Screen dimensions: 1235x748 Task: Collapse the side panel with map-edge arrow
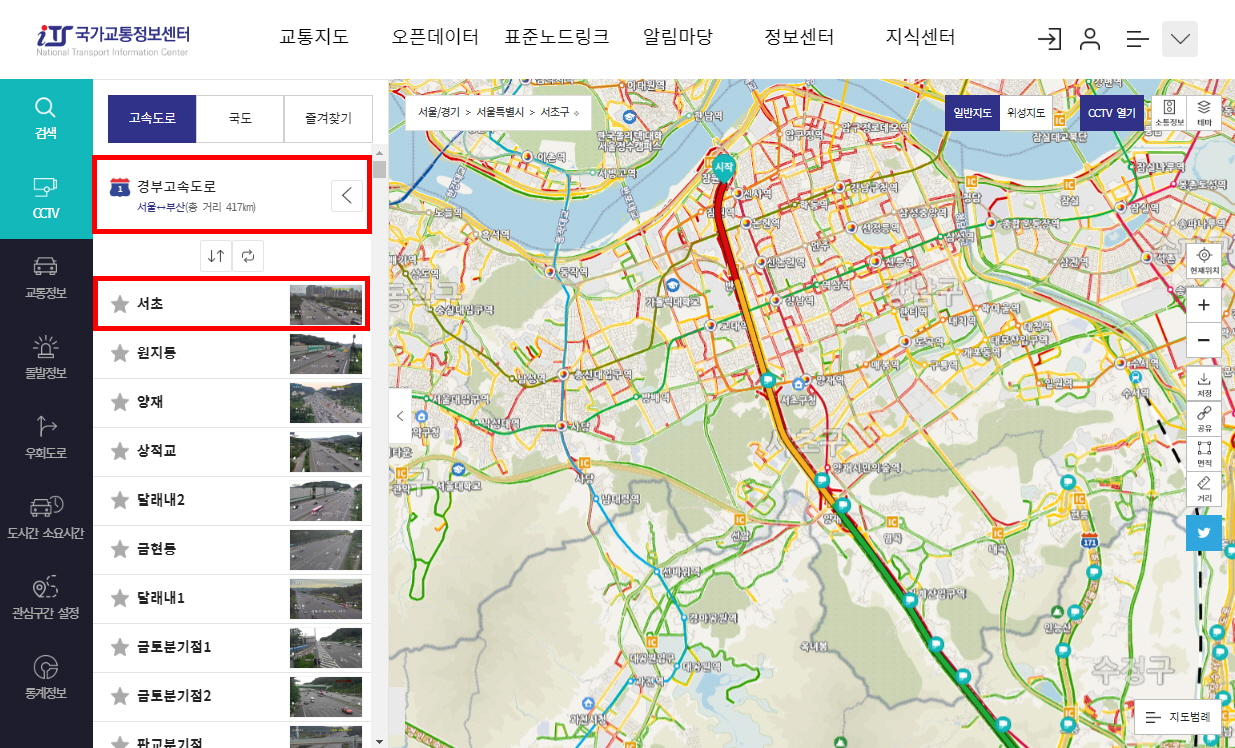[399, 415]
